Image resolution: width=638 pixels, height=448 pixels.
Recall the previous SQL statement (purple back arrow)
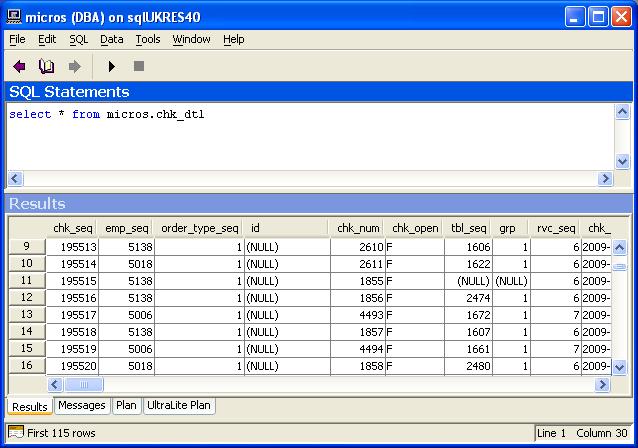coord(19,66)
